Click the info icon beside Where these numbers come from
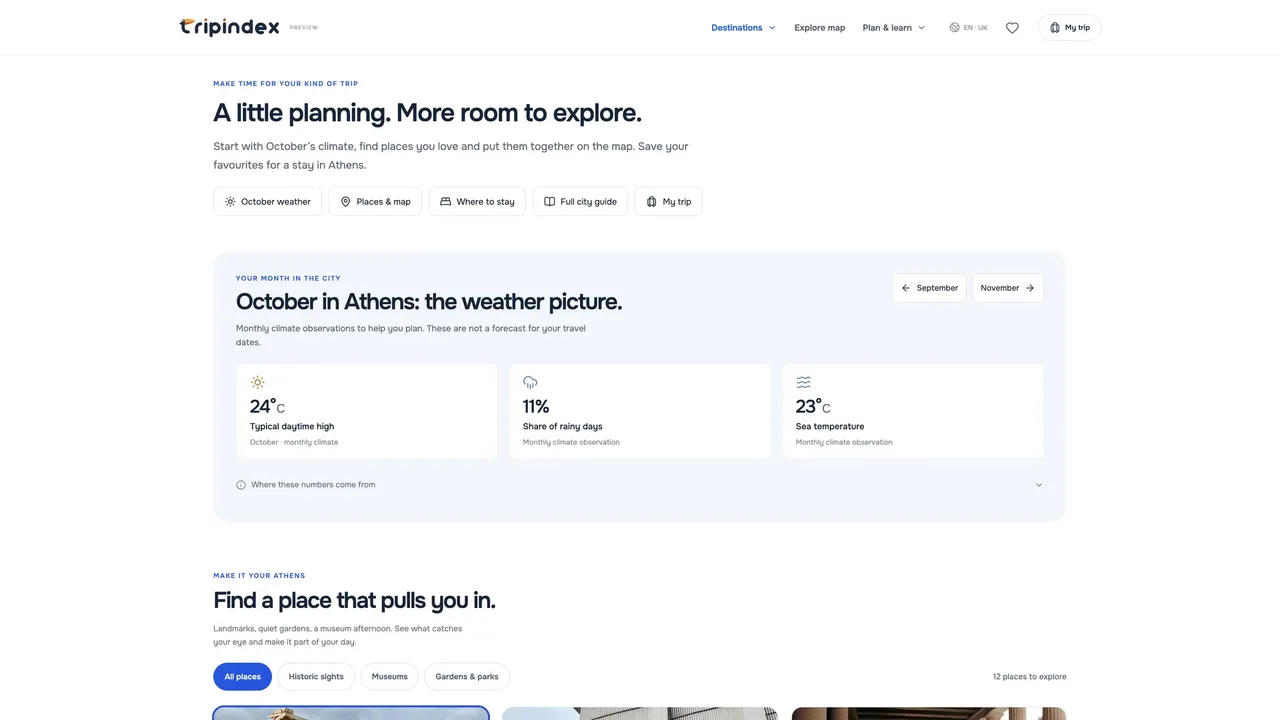The image size is (1280, 720). [241, 485]
